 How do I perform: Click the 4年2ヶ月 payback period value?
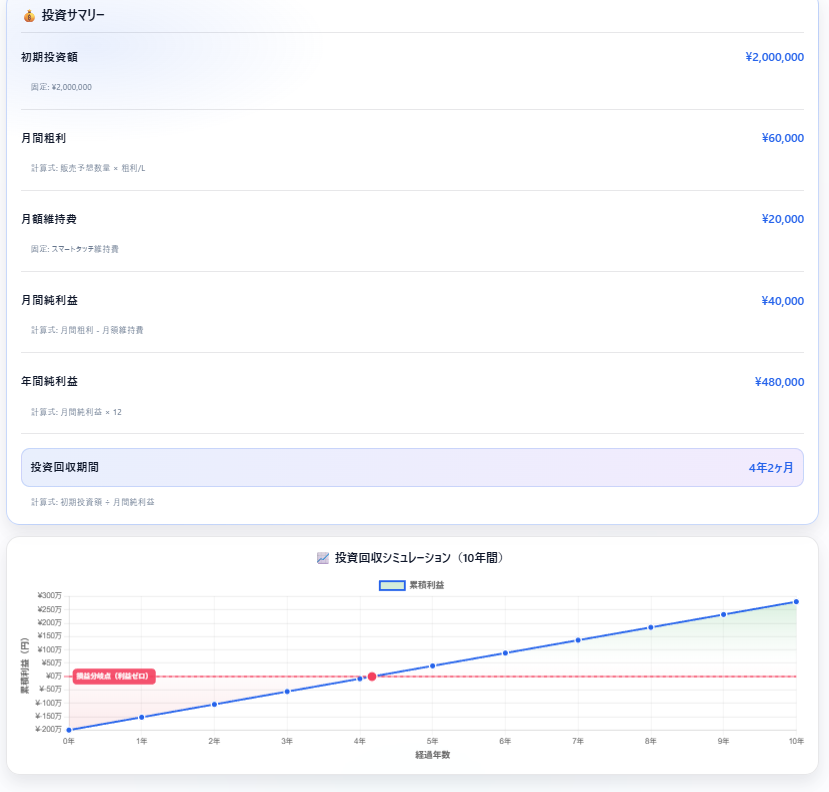(x=770, y=467)
